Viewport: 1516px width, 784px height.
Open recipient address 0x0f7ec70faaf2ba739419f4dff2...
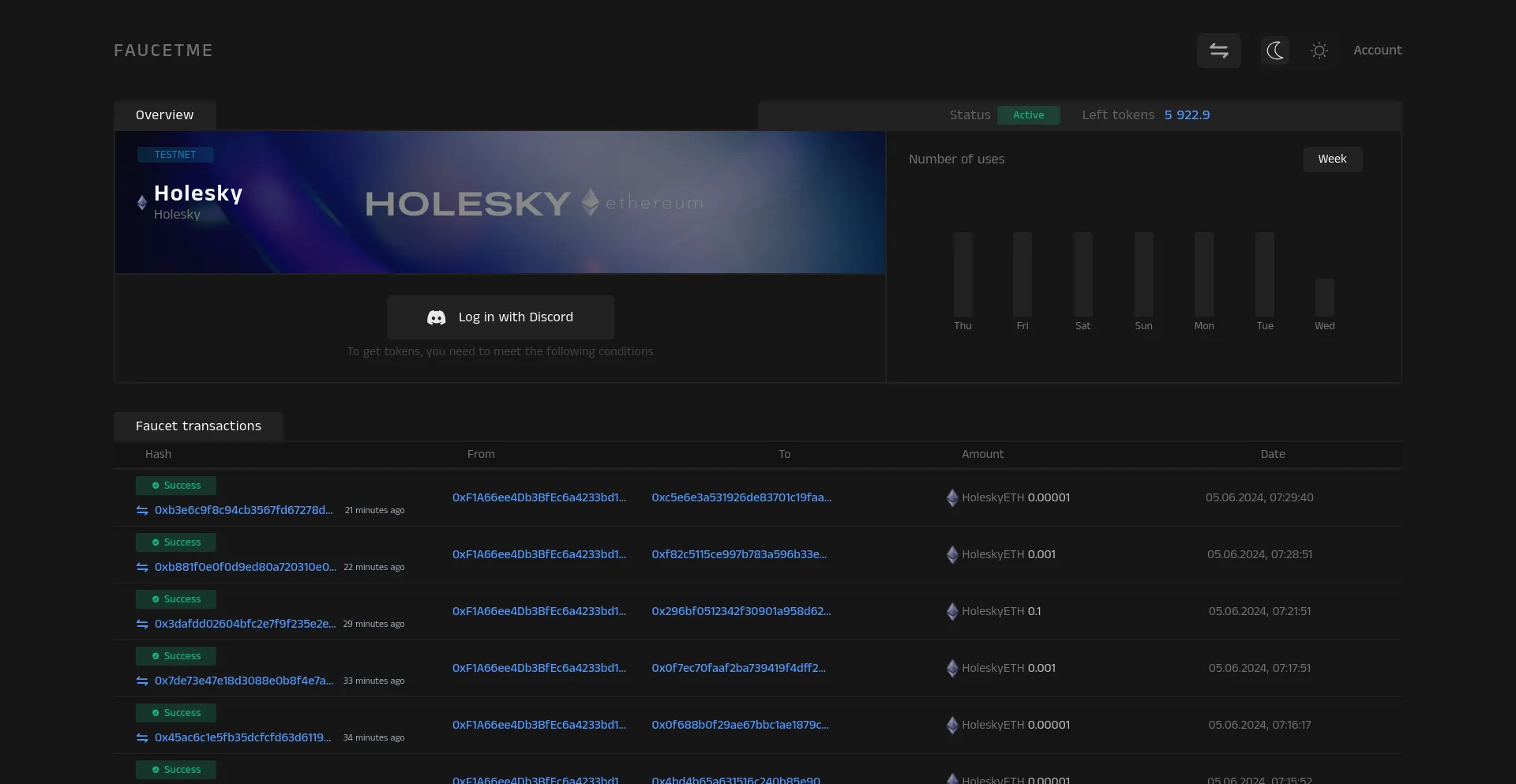pos(738,668)
